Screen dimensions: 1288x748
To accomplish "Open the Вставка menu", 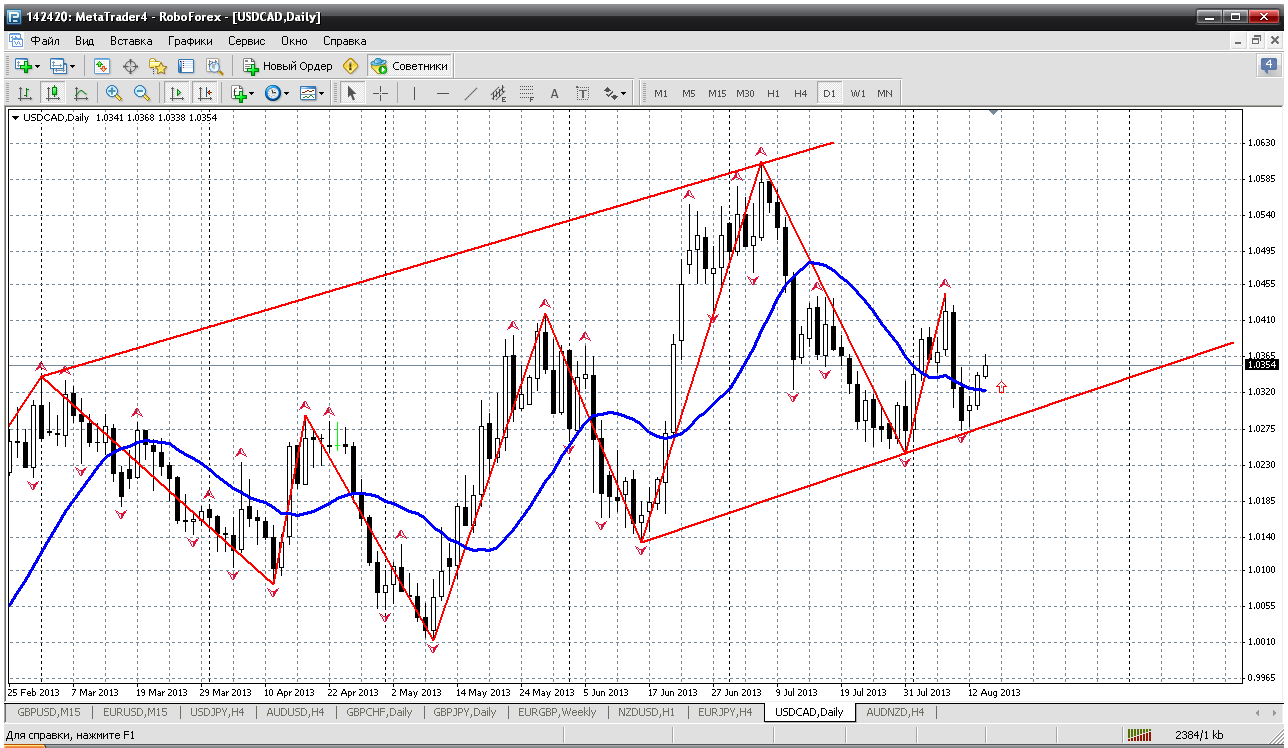I will tap(131, 41).
